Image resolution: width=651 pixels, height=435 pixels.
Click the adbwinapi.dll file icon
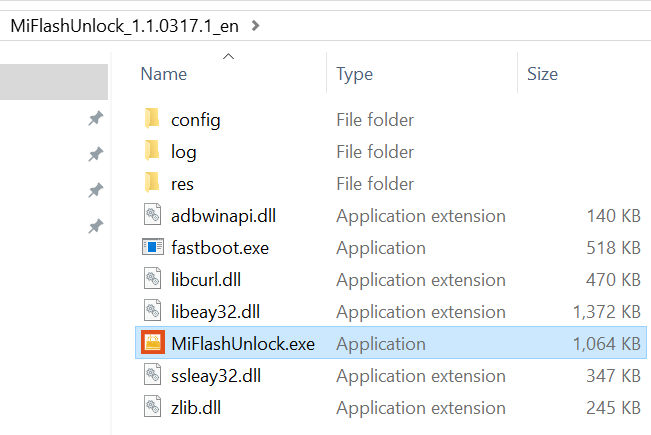click(152, 216)
